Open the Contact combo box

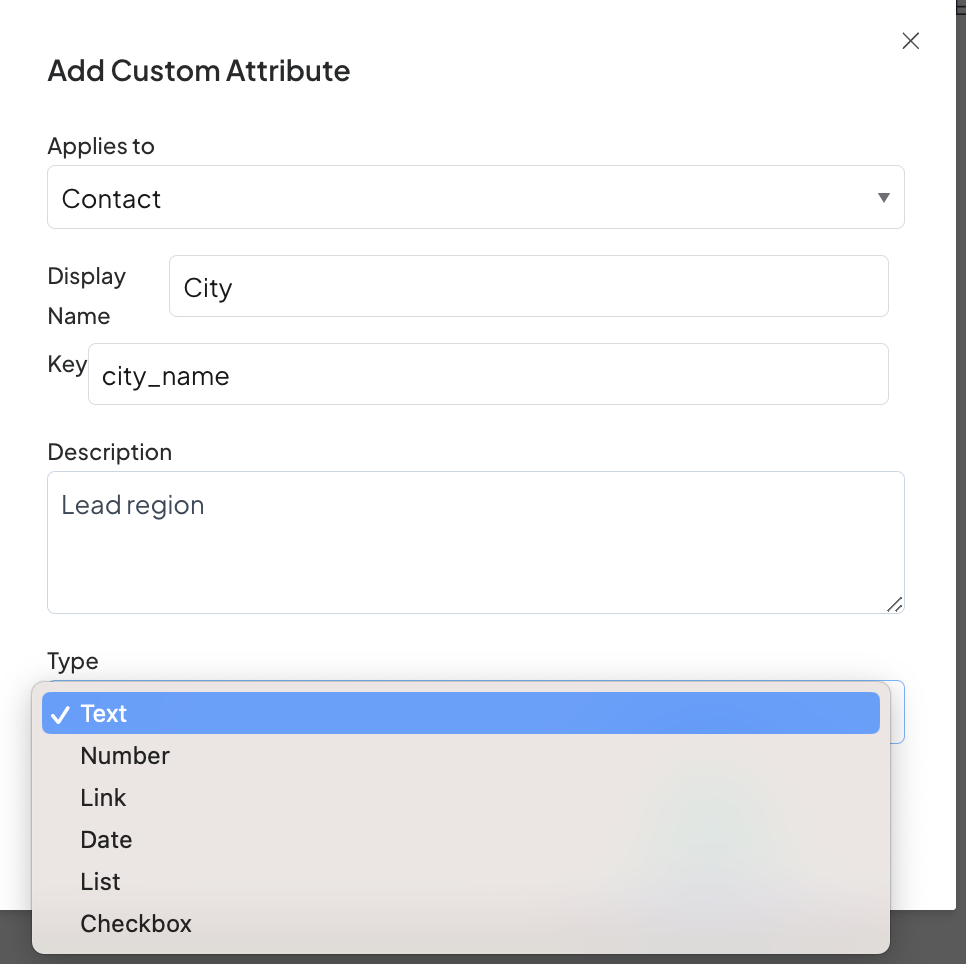click(475, 198)
